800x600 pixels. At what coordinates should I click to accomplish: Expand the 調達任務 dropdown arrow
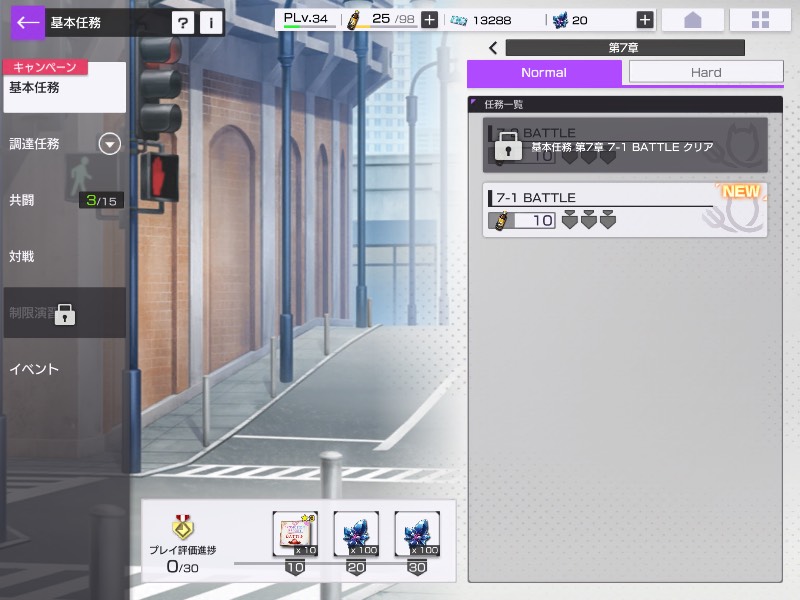(x=110, y=144)
